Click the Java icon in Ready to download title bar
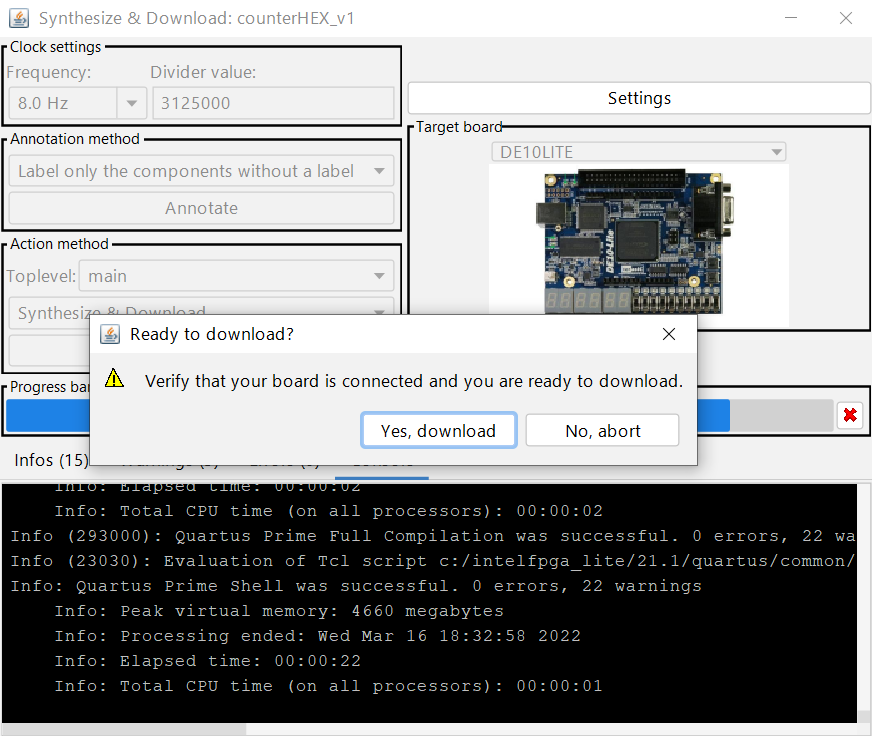Image resolution: width=872 pixels, height=736 pixels. [x=111, y=334]
